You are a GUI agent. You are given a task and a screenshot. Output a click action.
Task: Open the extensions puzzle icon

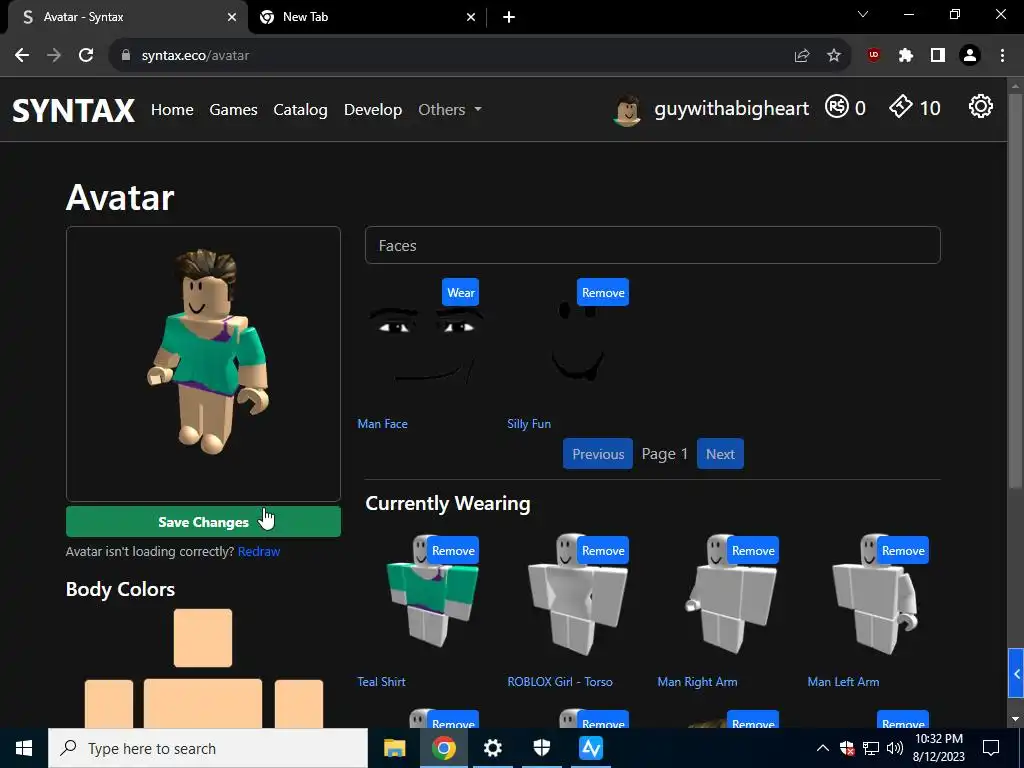click(906, 56)
